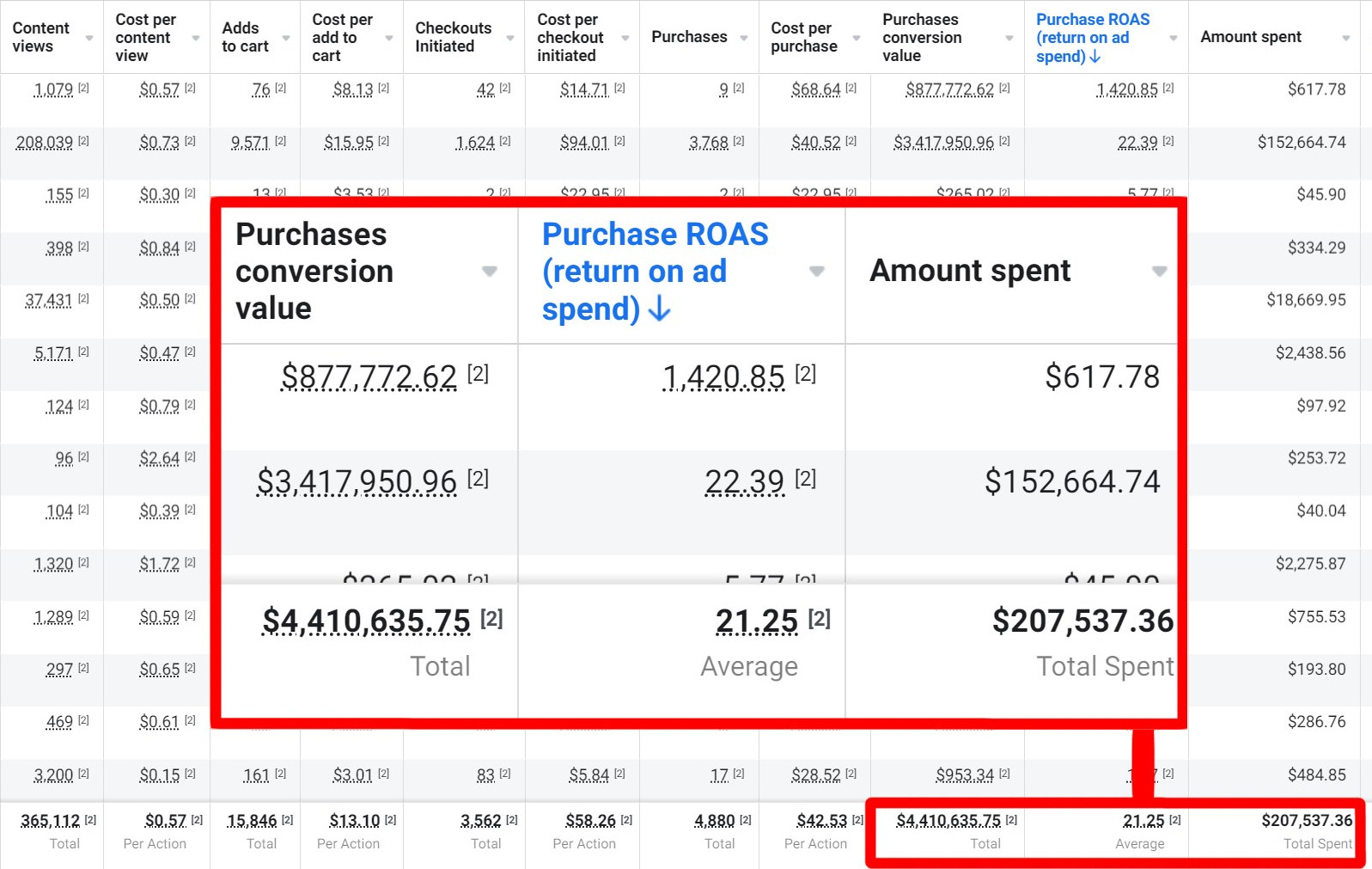Click the [2] icon next to 4,880 purchases total
1372x869 pixels.
tap(745, 820)
